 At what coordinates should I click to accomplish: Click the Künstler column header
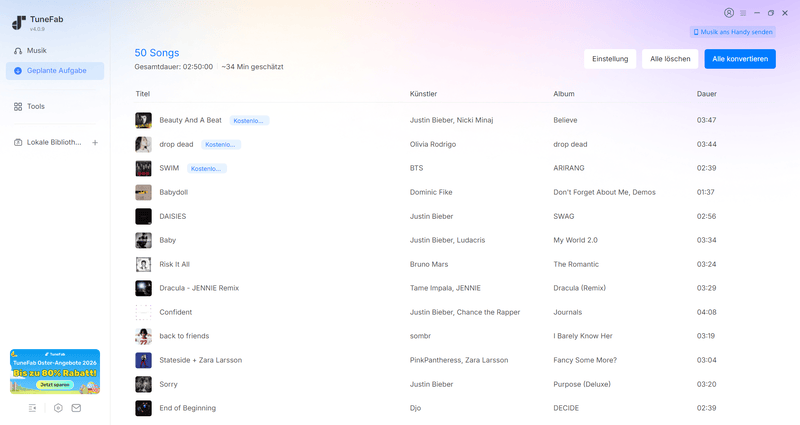[x=423, y=94]
